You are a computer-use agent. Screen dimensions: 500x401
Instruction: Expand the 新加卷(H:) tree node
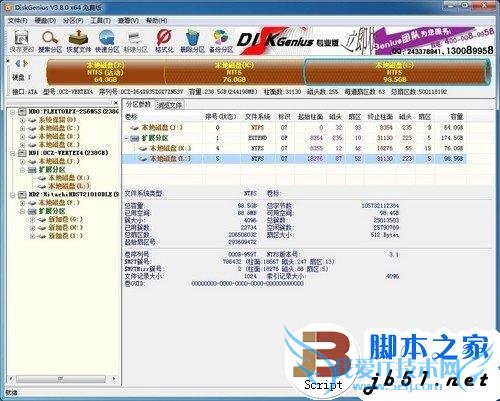32,228
